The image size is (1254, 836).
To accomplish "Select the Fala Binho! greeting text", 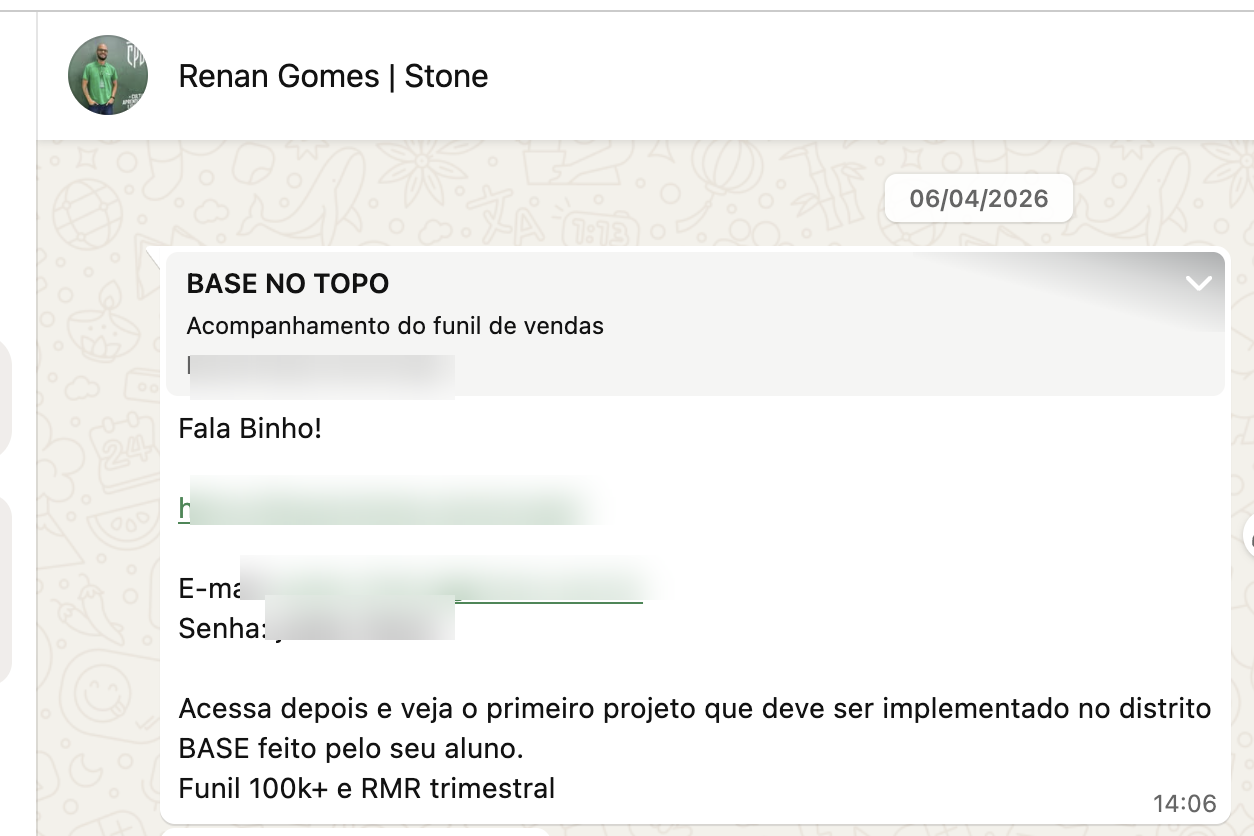I will tap(250, 427).
